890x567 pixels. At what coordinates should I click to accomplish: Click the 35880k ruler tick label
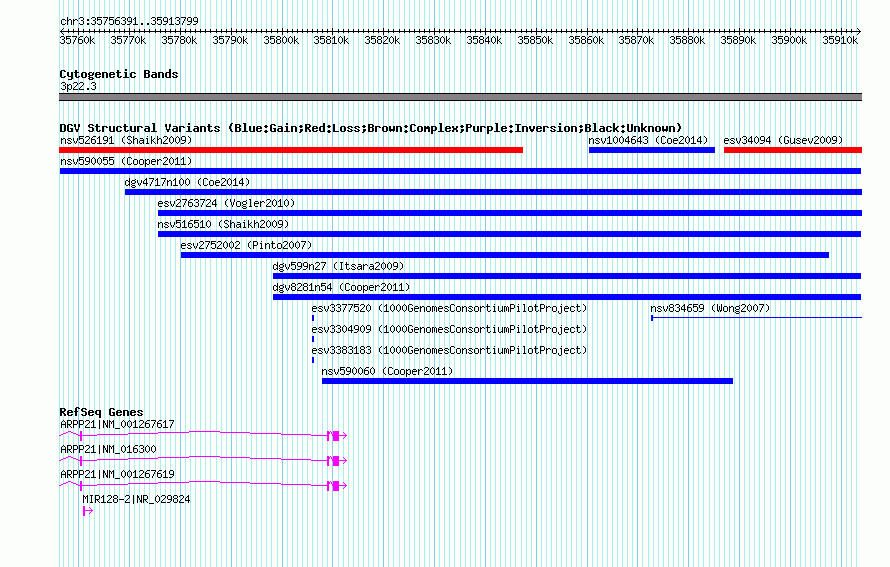tap(687, 40)
